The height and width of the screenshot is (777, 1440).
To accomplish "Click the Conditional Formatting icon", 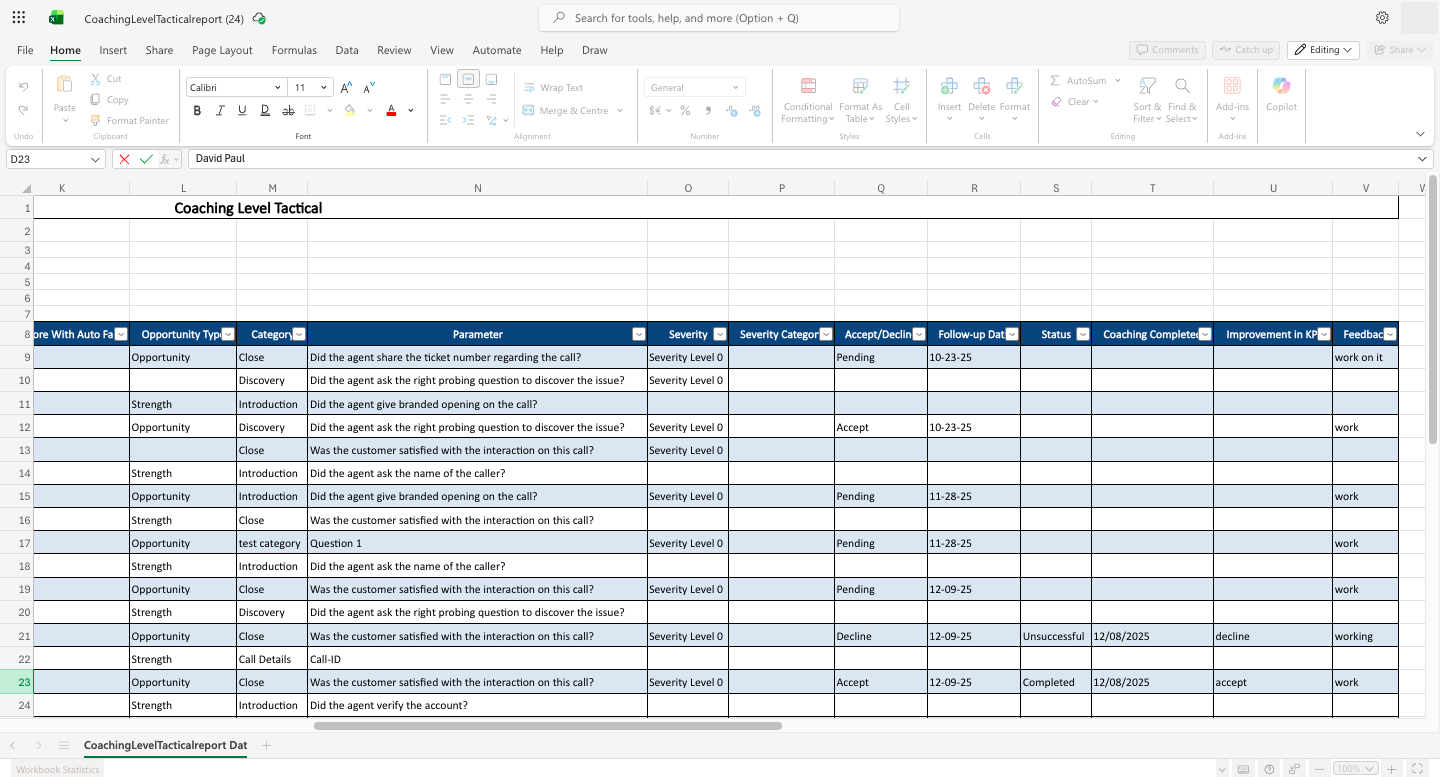I will [x=808, y=87].
